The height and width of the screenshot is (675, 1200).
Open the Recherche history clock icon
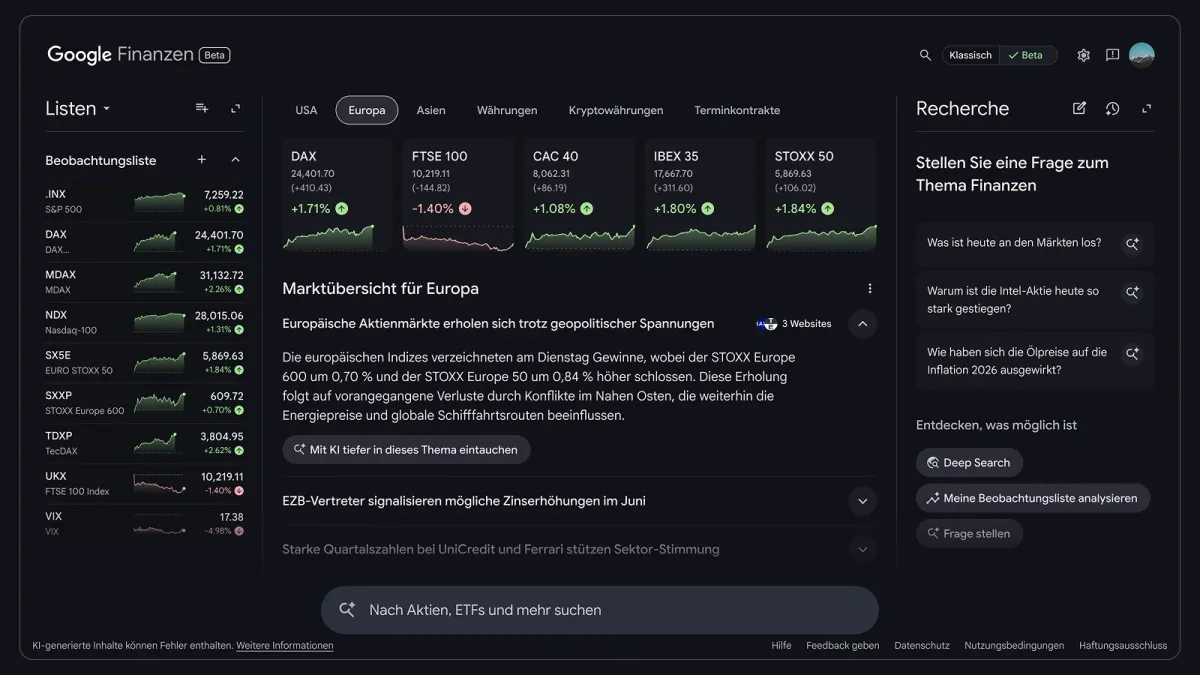tap(1112, 108)
